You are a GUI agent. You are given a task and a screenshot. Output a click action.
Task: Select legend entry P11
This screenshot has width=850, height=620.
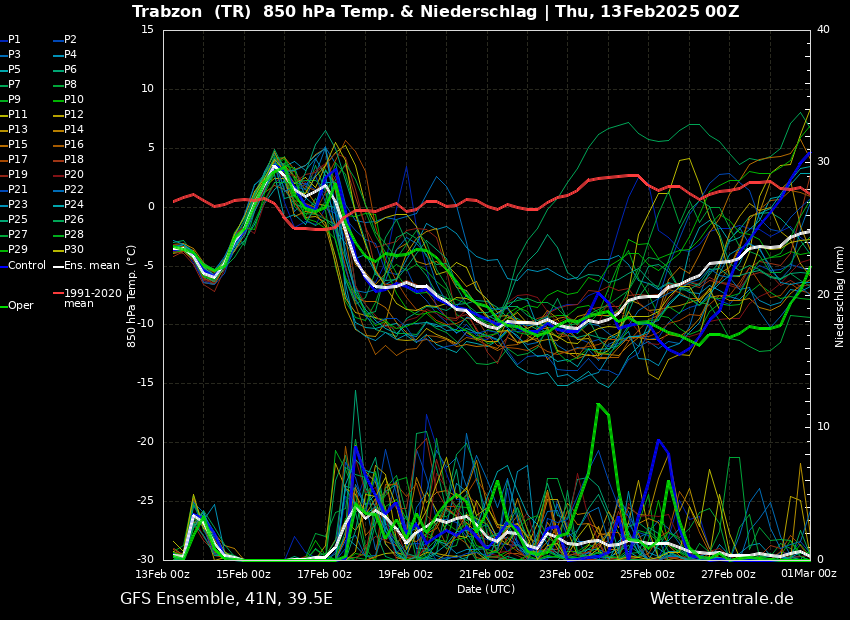click(x=17, y=114)
